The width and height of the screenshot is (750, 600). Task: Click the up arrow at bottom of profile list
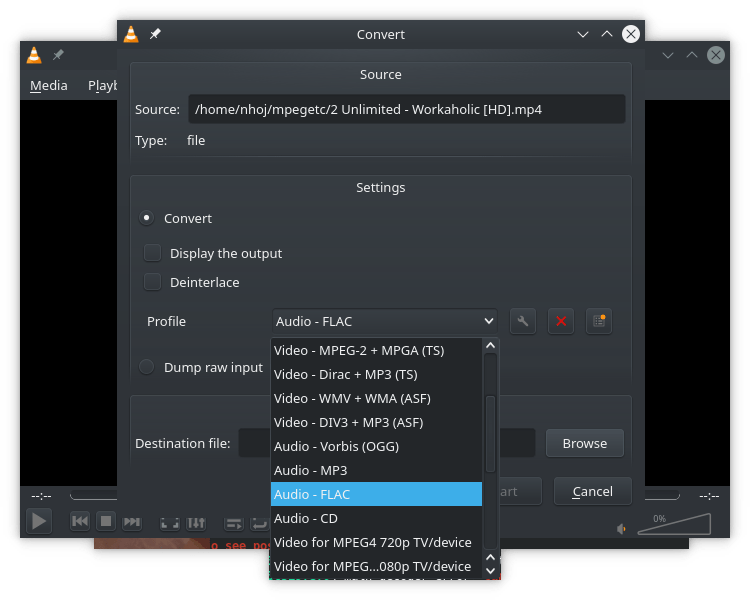click(490, 557)
